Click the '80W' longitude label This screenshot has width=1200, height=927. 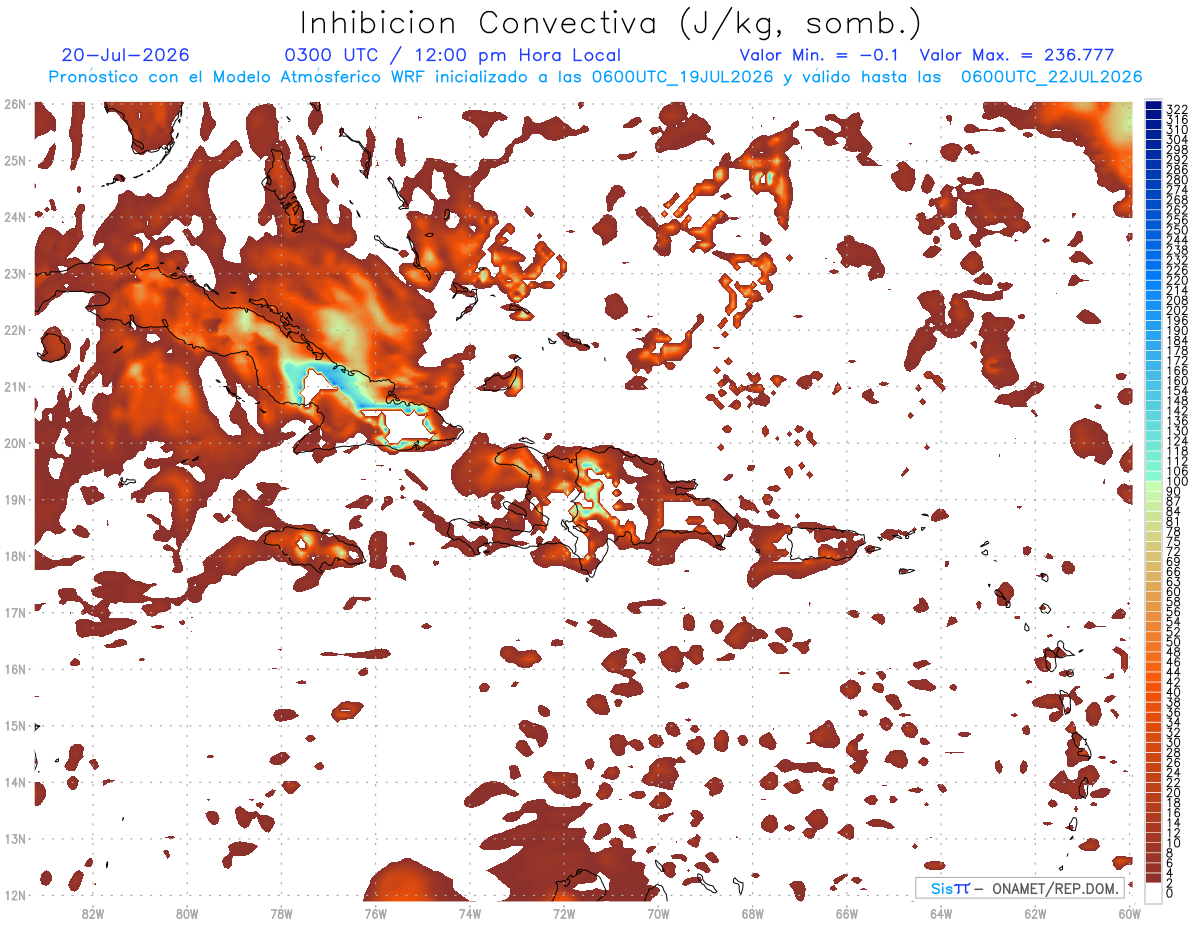click(x=187, y=913)
